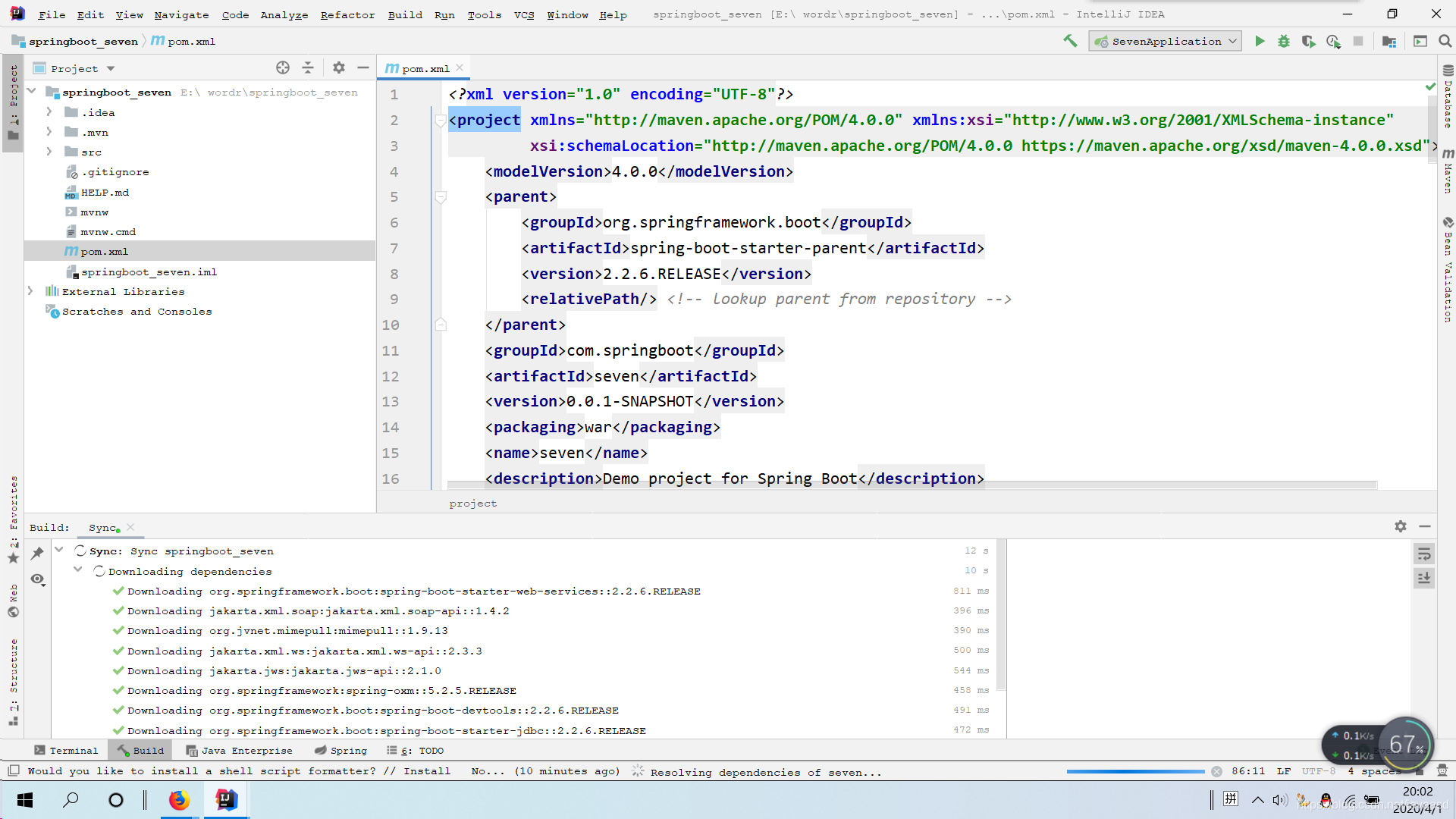Screen dimensions: 1456x819
Task: Open the Analyze menu
Action: 284,14
